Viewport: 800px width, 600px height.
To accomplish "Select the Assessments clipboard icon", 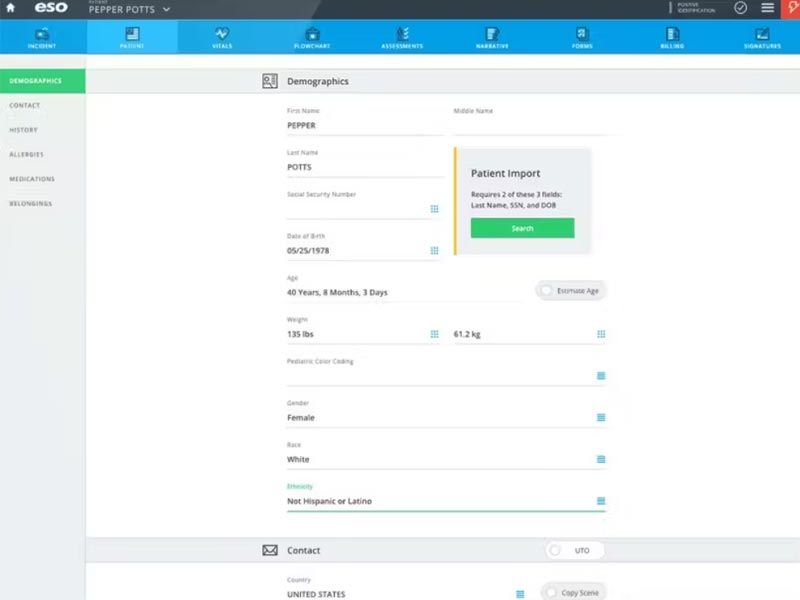I will (x=402, y=34).
